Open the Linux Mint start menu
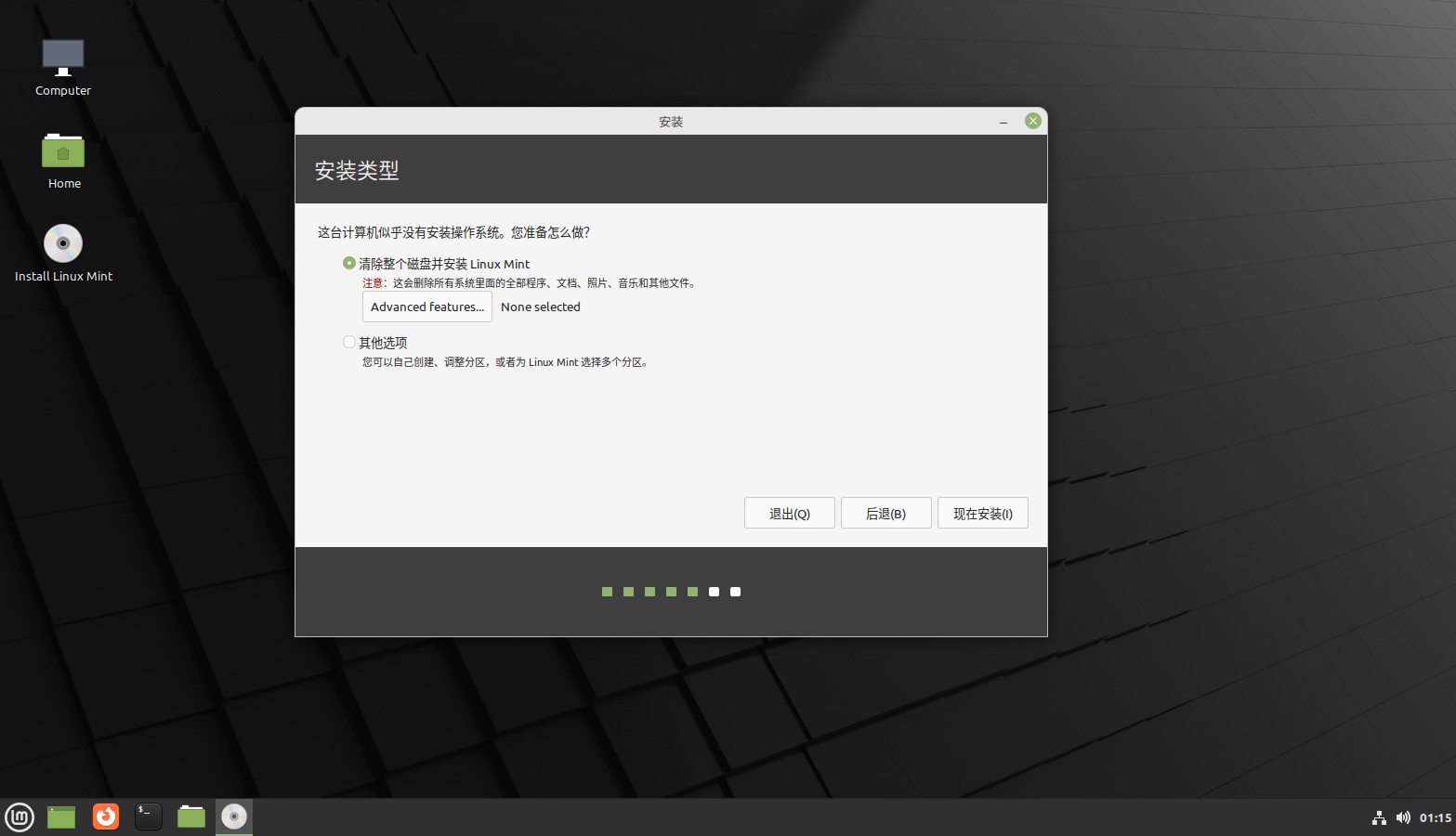The width and height of the screenshot is (1456, 836). coord(20,816)
